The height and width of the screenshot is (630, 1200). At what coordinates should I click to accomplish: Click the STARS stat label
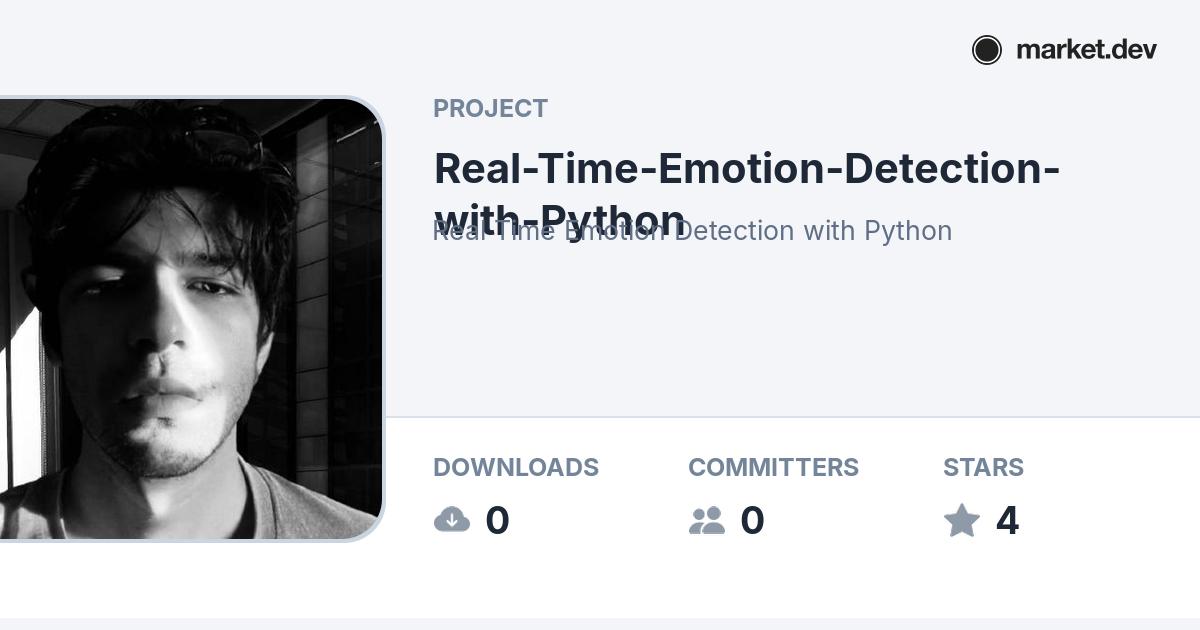(983, 467)
